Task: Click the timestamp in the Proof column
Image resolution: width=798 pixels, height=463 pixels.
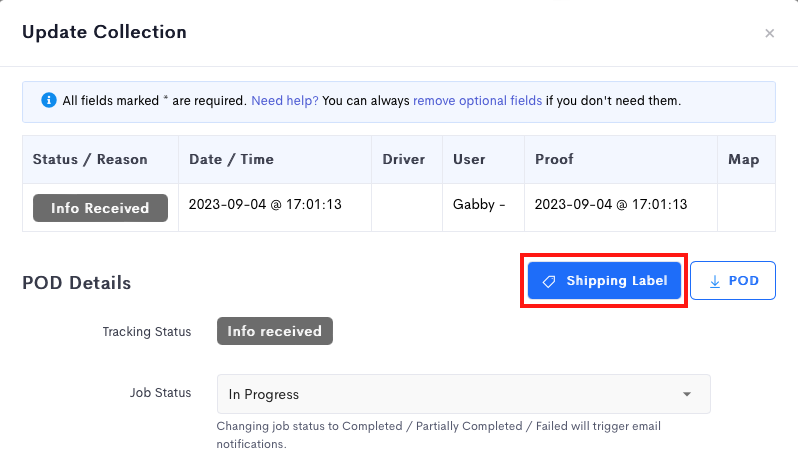Action: [611, 205]
